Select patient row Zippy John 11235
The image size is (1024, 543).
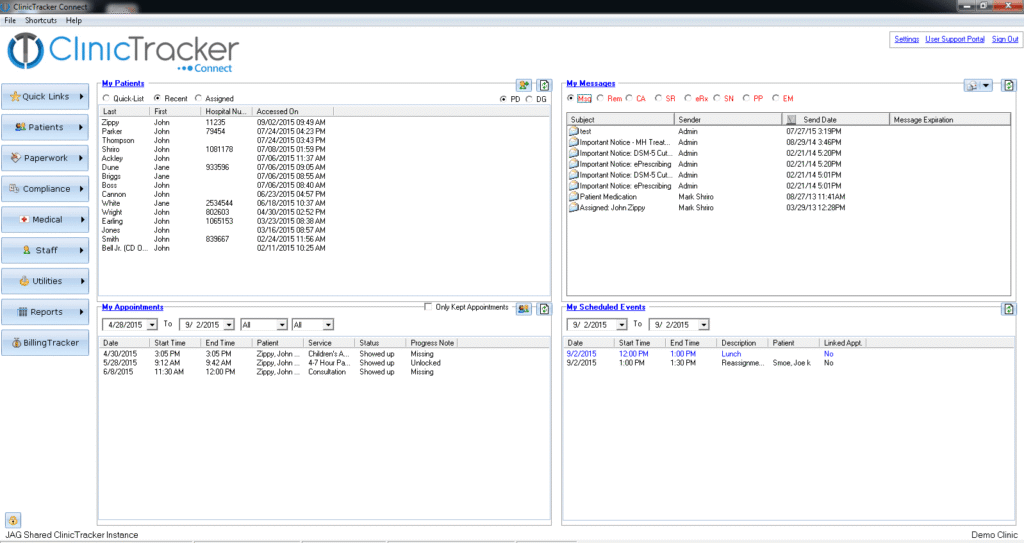pos(323,122)
